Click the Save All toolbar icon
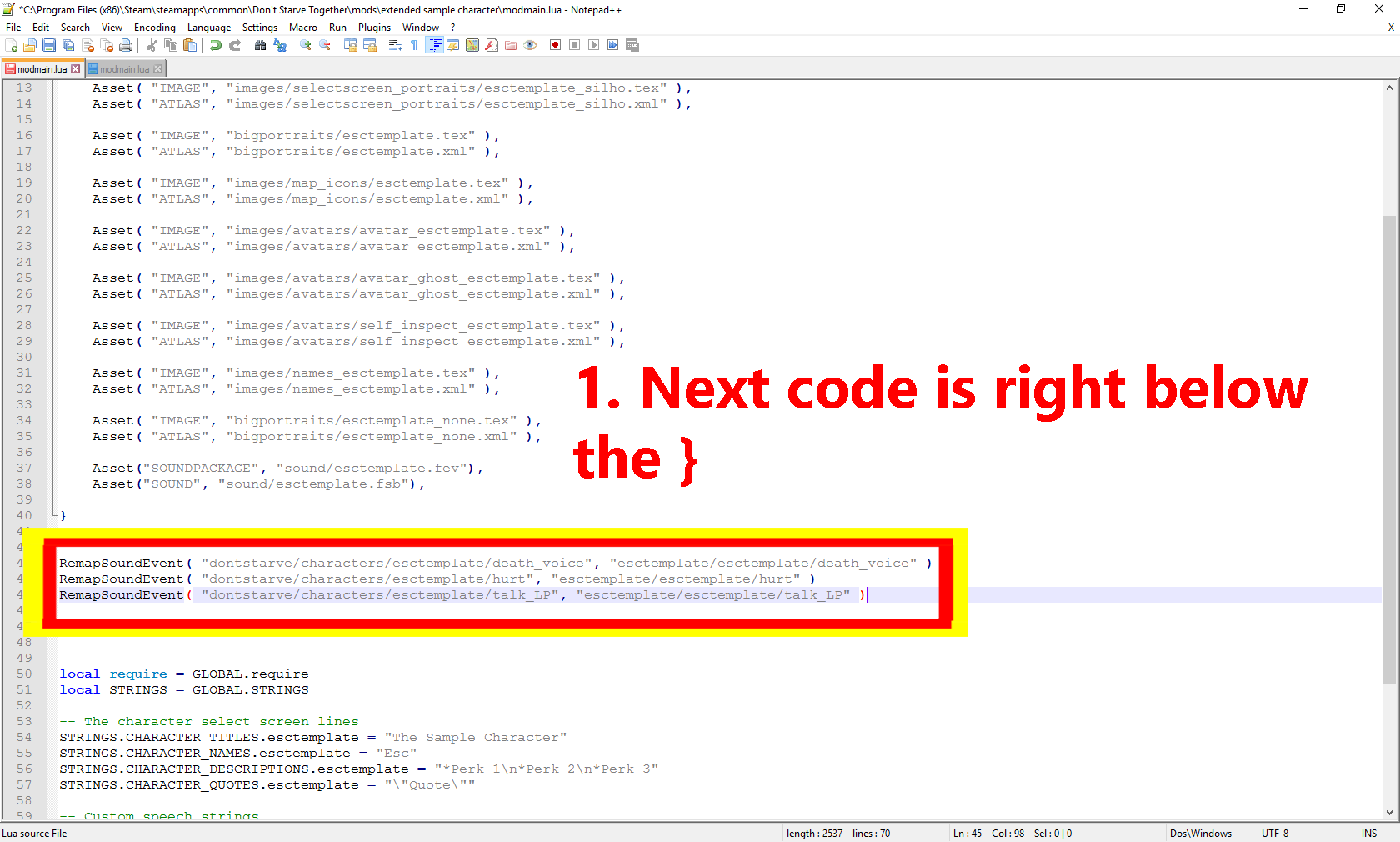Image resolution: width=1400 pixels, height=842 pixels. pos(68,45)
